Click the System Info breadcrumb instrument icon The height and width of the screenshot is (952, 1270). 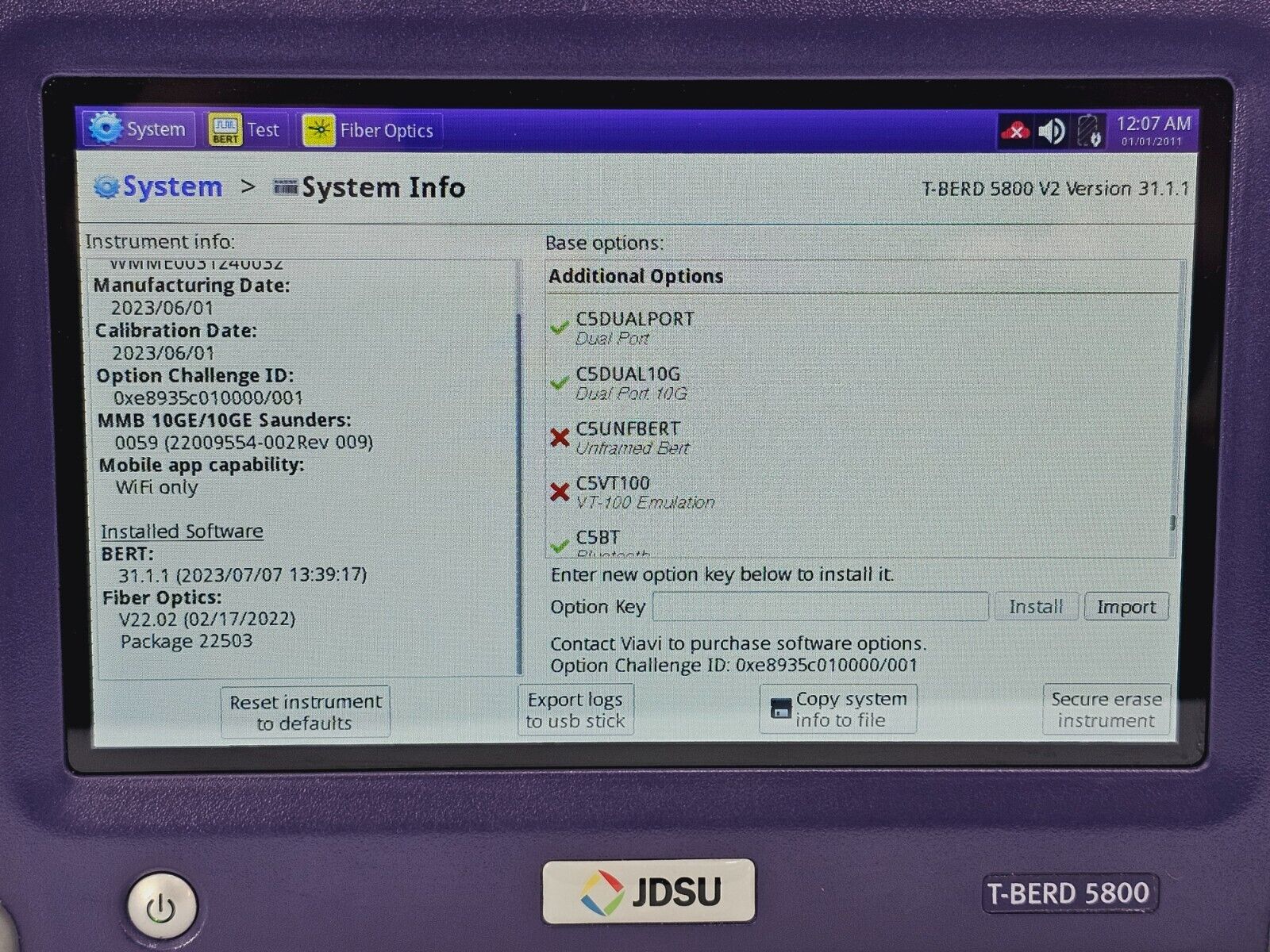tap(285, 187)
